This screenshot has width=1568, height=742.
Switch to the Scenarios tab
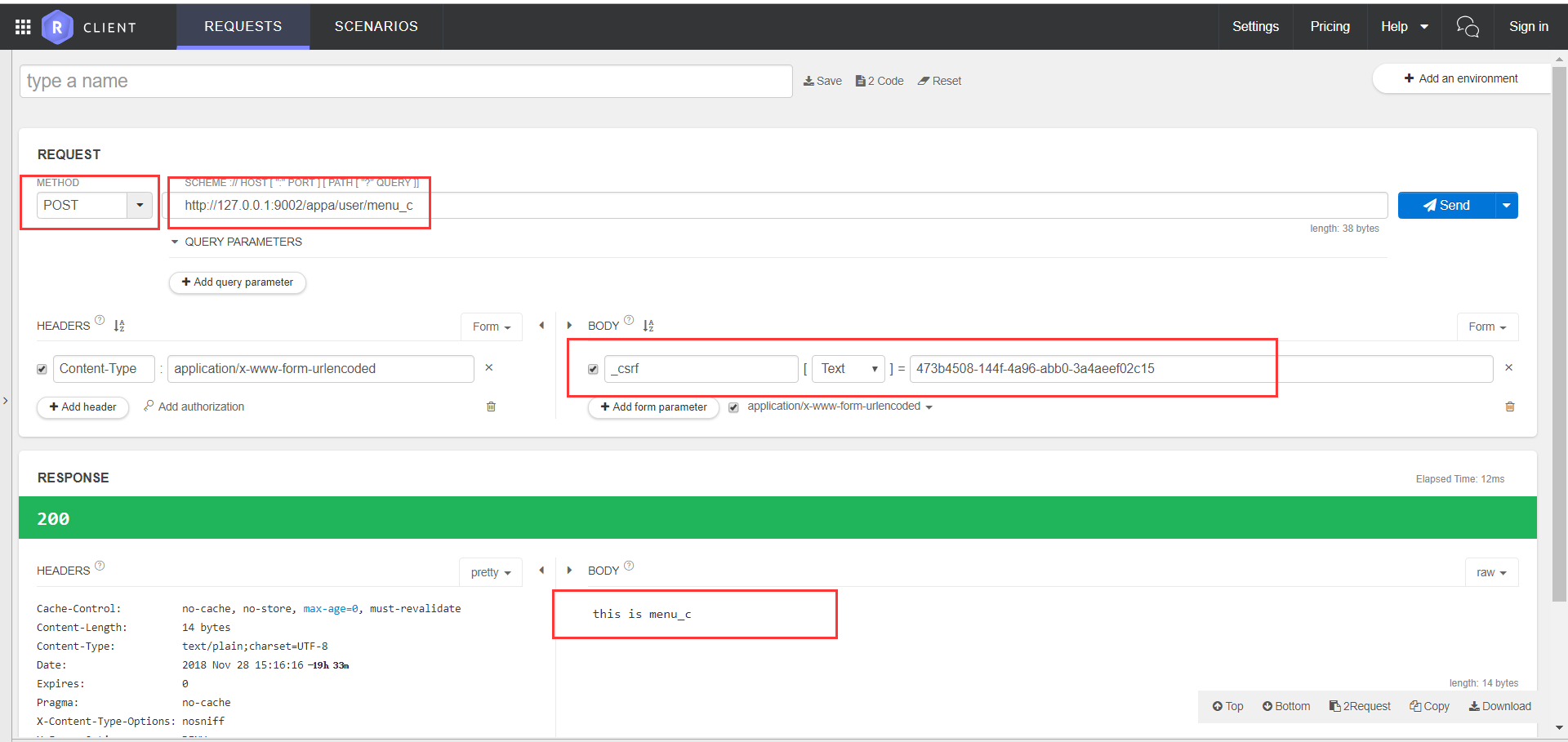[376, 26]
